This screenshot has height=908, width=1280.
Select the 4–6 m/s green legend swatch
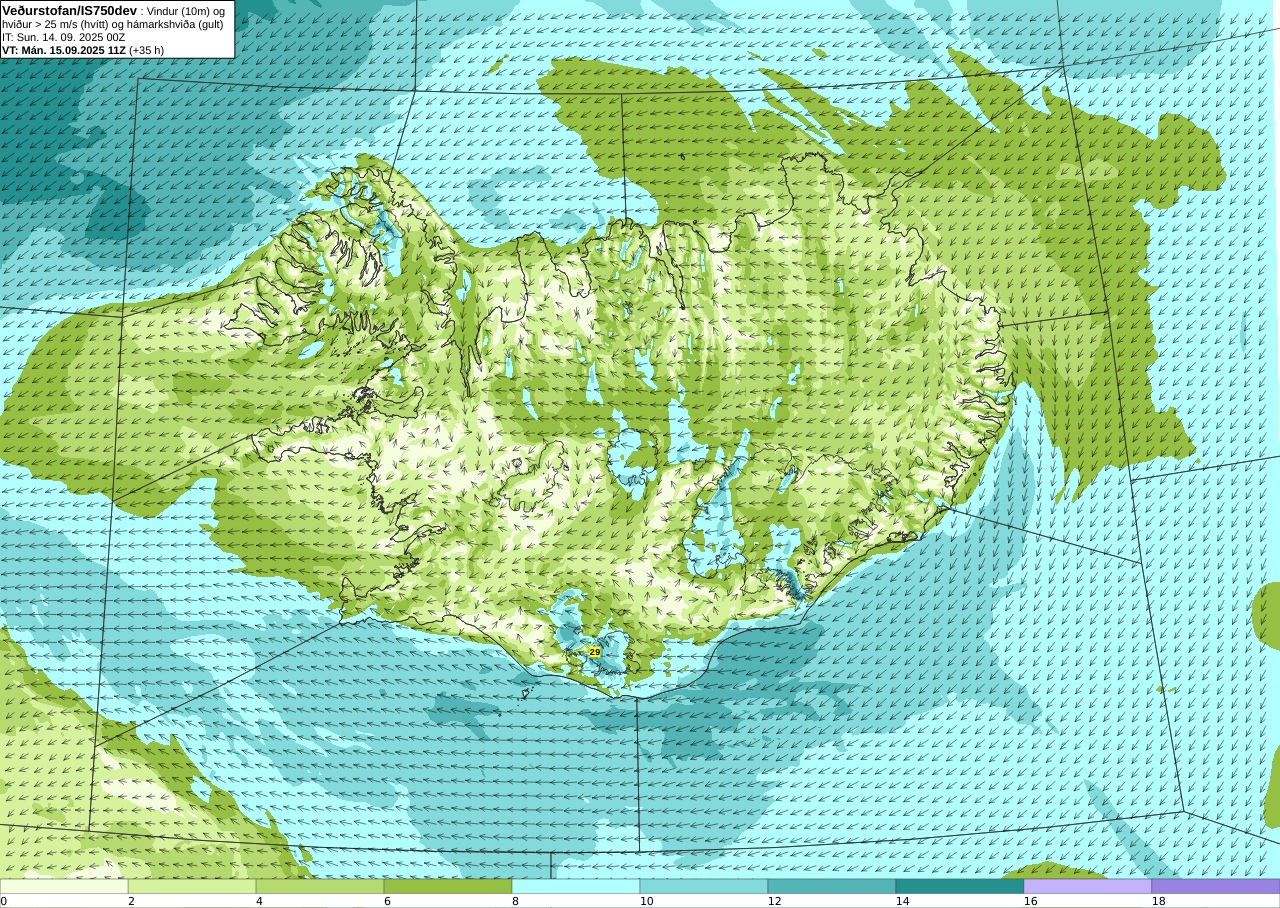[x=320, y=886]
